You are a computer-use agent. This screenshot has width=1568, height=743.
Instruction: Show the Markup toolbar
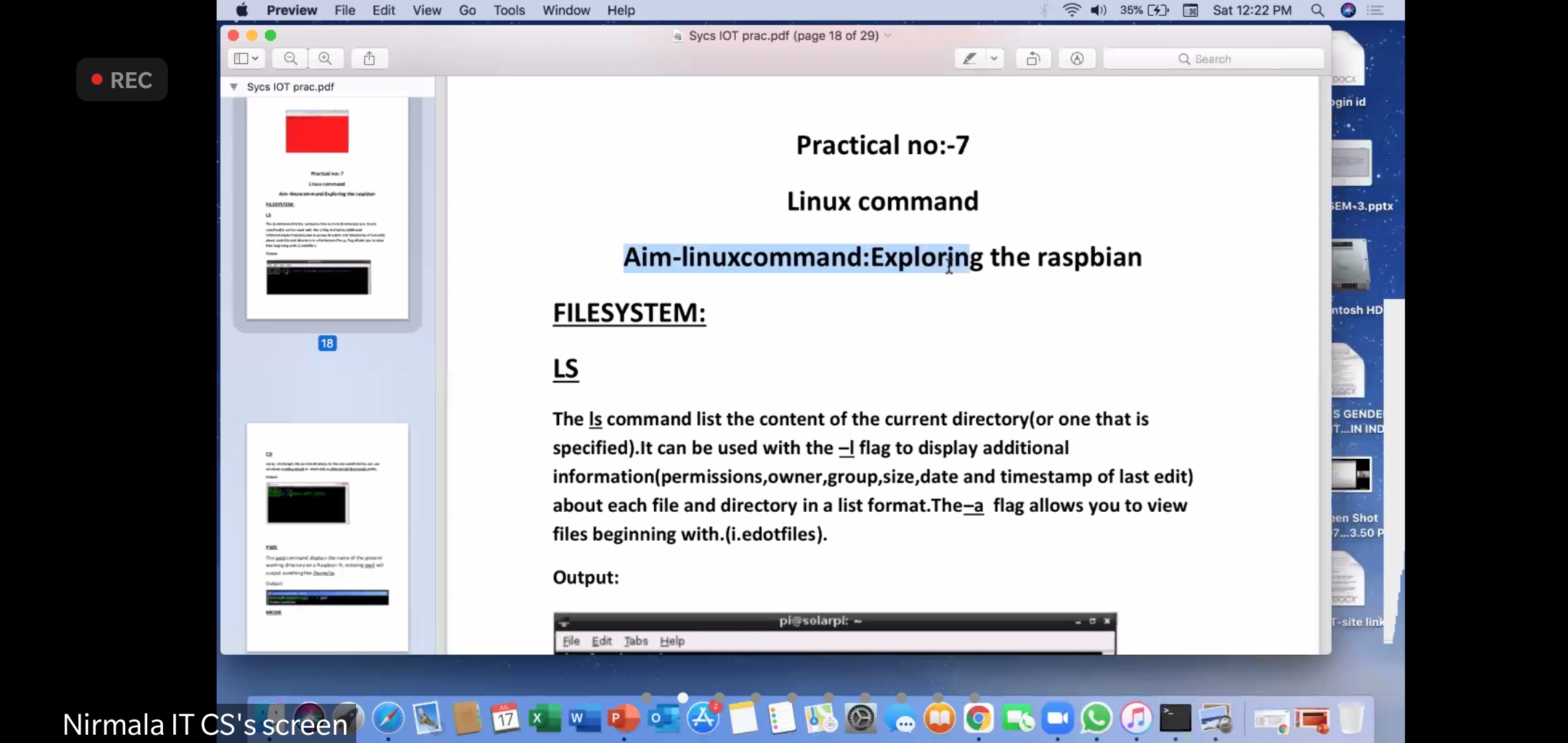pos(1077,58)
